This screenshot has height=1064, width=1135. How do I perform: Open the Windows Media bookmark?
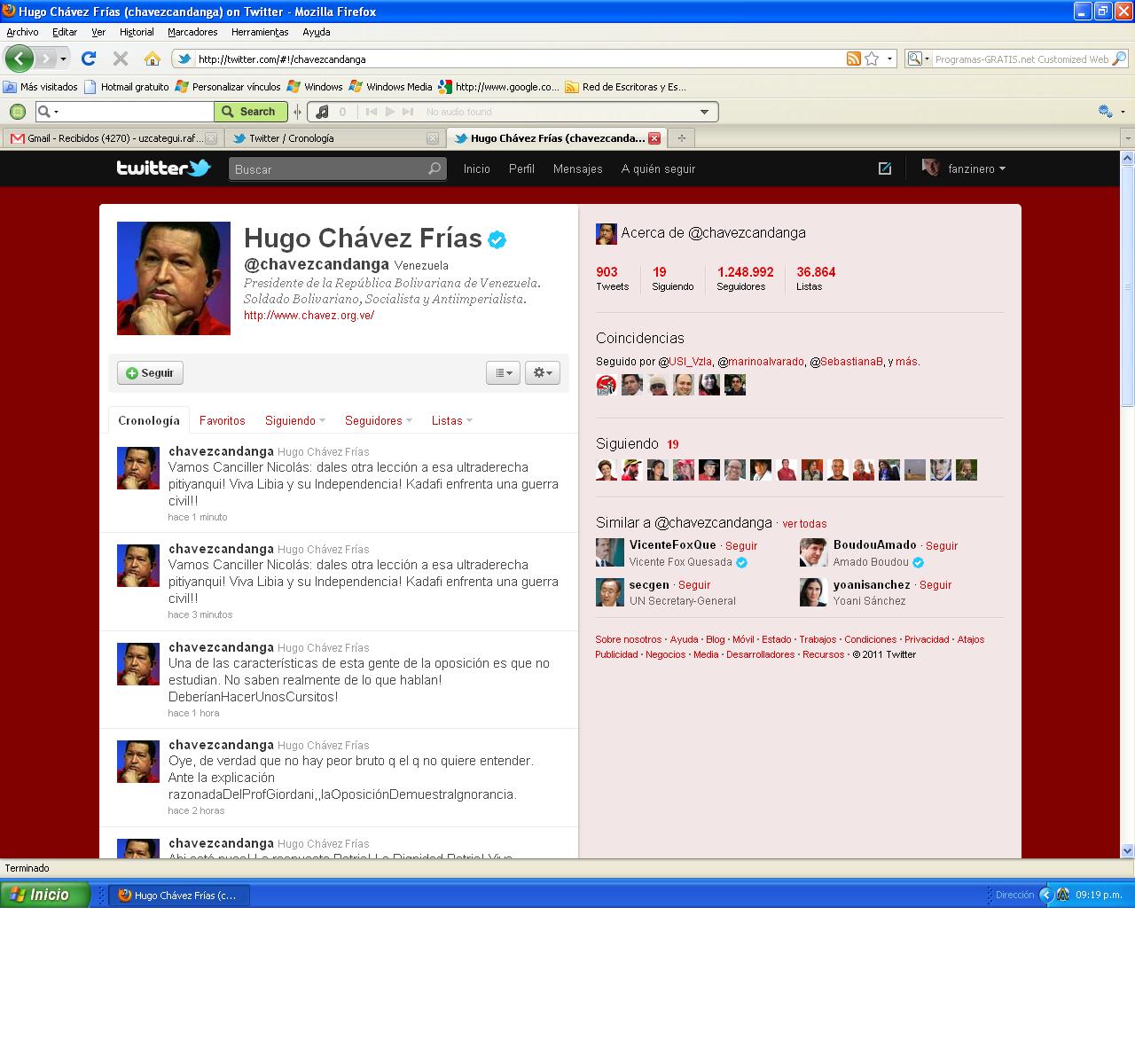[x=391, y=87]
